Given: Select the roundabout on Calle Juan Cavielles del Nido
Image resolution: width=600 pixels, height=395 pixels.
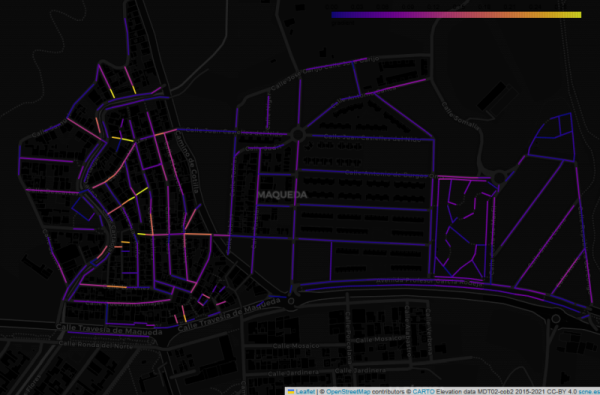Looking at the screenshot, I should [x=297, y=135].
